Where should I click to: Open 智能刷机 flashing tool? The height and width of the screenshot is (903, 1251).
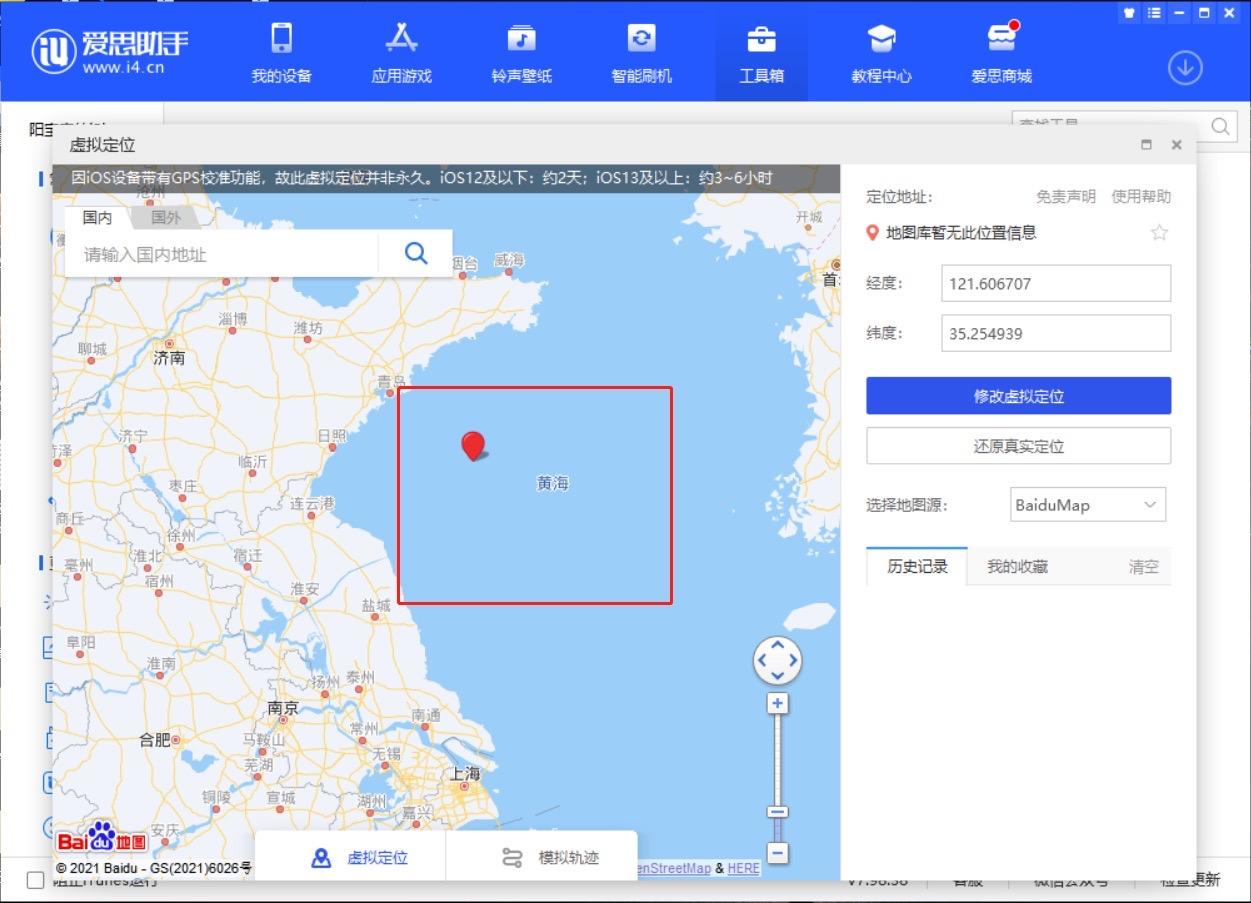(x=641, y=50)
